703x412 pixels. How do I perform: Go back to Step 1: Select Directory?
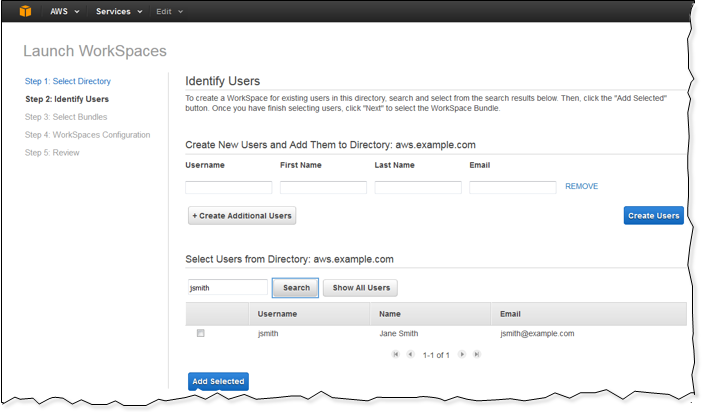tap(68, 81)
